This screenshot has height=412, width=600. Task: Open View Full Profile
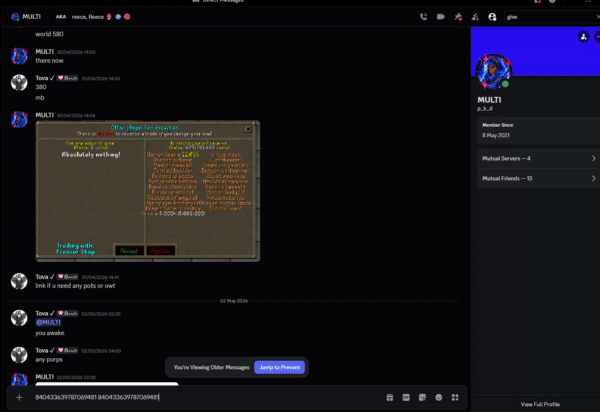pyautogui.click(x=540, y=404)
